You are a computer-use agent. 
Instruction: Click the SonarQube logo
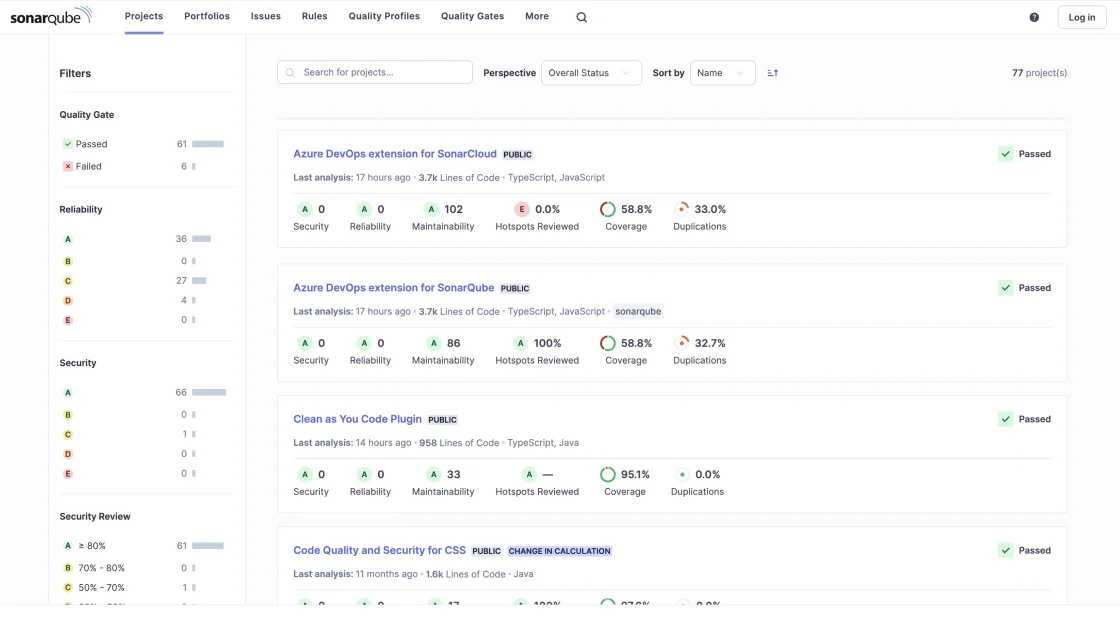(x=52, y=16)
